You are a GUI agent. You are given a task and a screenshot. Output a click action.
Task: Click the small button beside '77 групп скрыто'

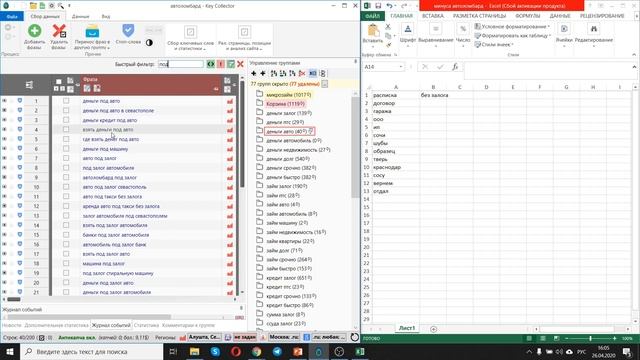coord(324,84)
